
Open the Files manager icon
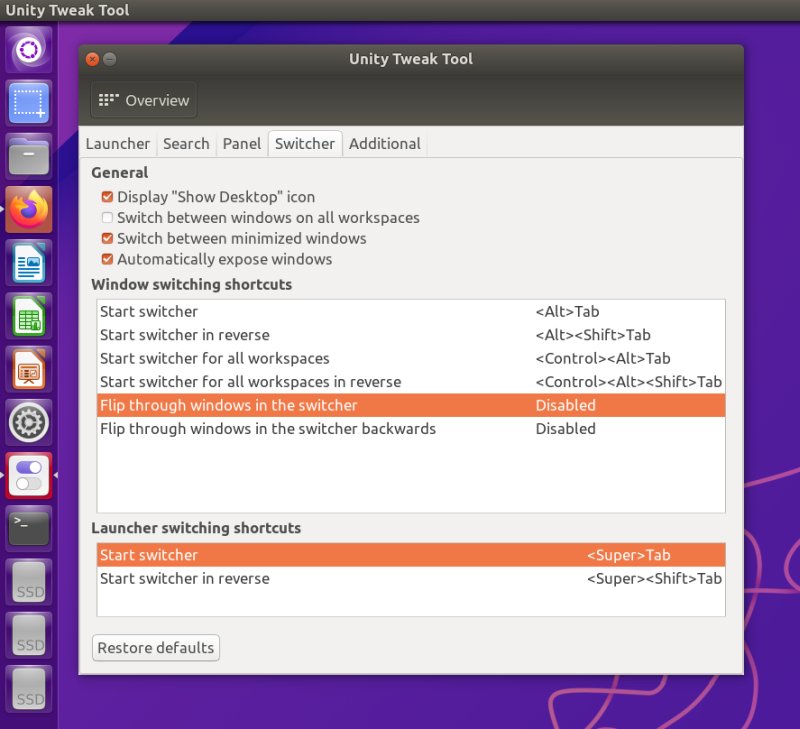pos(29,157)
